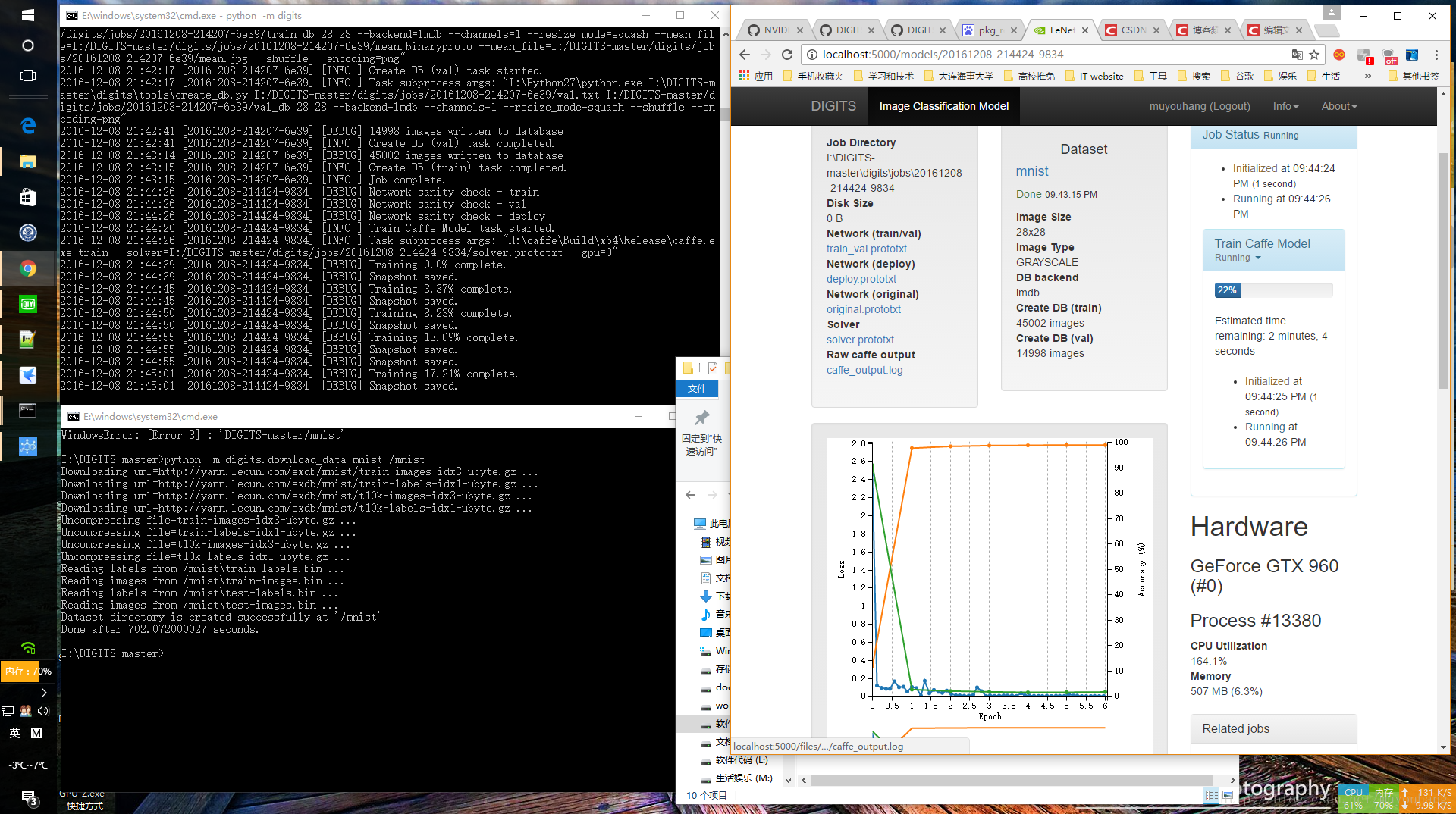Open Task View in taskbar
Image resolution: width=1456 pixels, height=814 pixels.
pyautogui.click(x=28, y=76)
